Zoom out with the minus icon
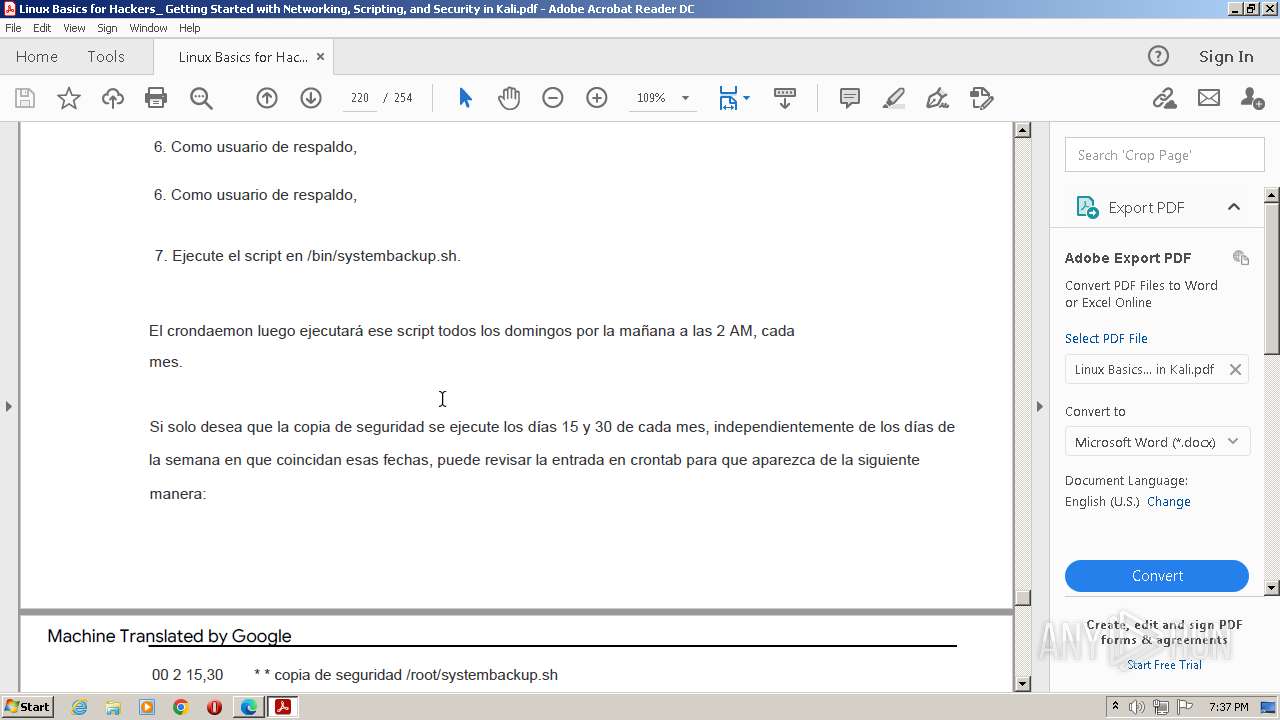Viewport: 1280px width, 720px height. [x=553, y=98]
